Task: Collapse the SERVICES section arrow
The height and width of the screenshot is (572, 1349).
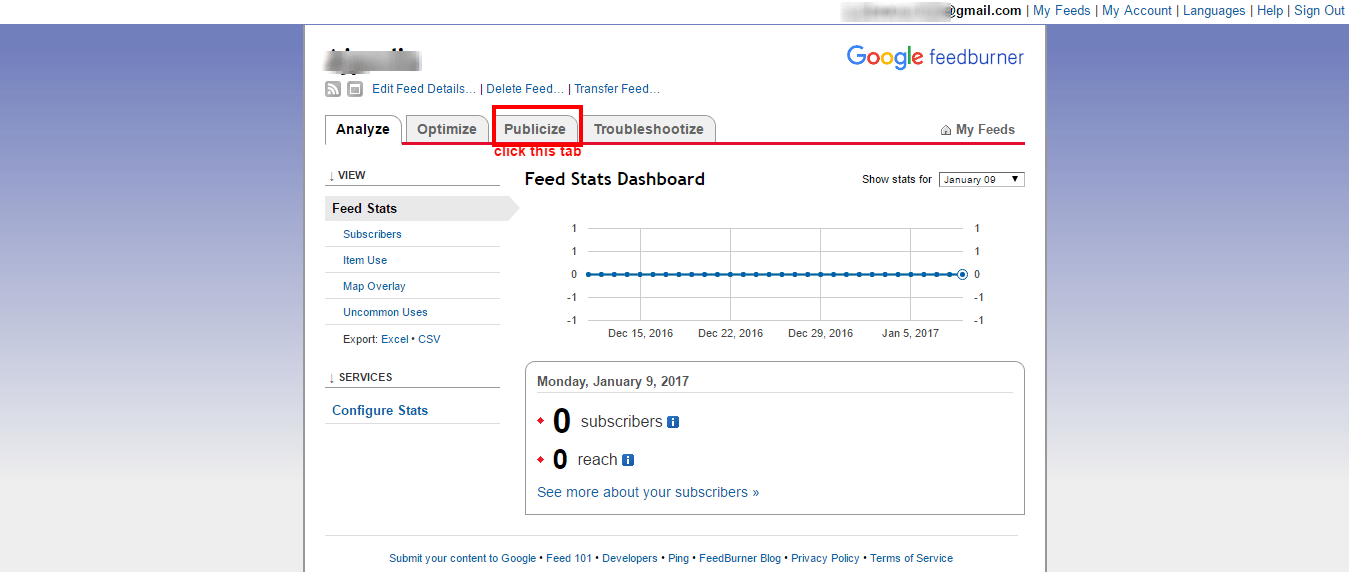Action: click(331, 377)
